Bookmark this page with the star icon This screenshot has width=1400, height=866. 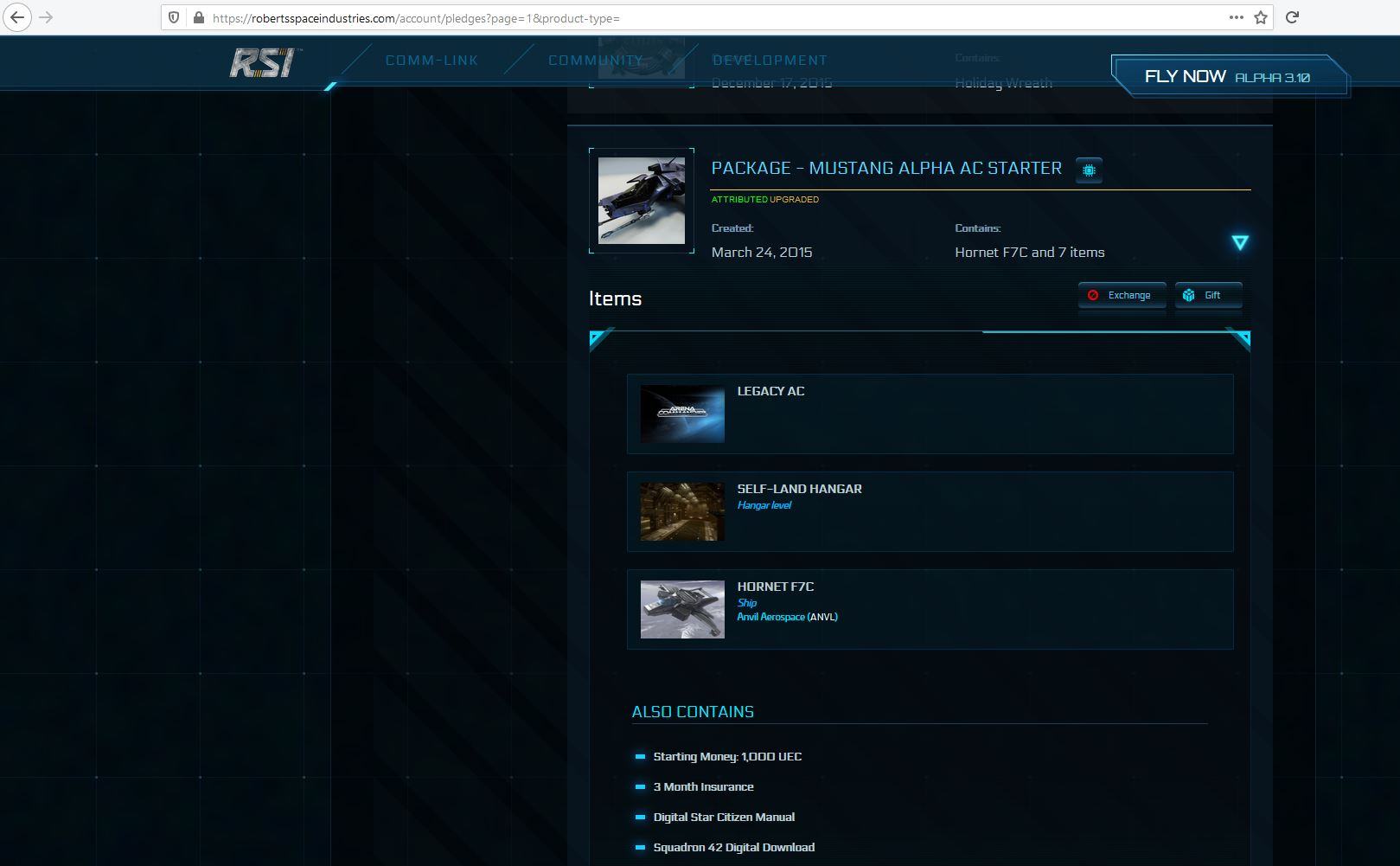[x=1261, y=17]
